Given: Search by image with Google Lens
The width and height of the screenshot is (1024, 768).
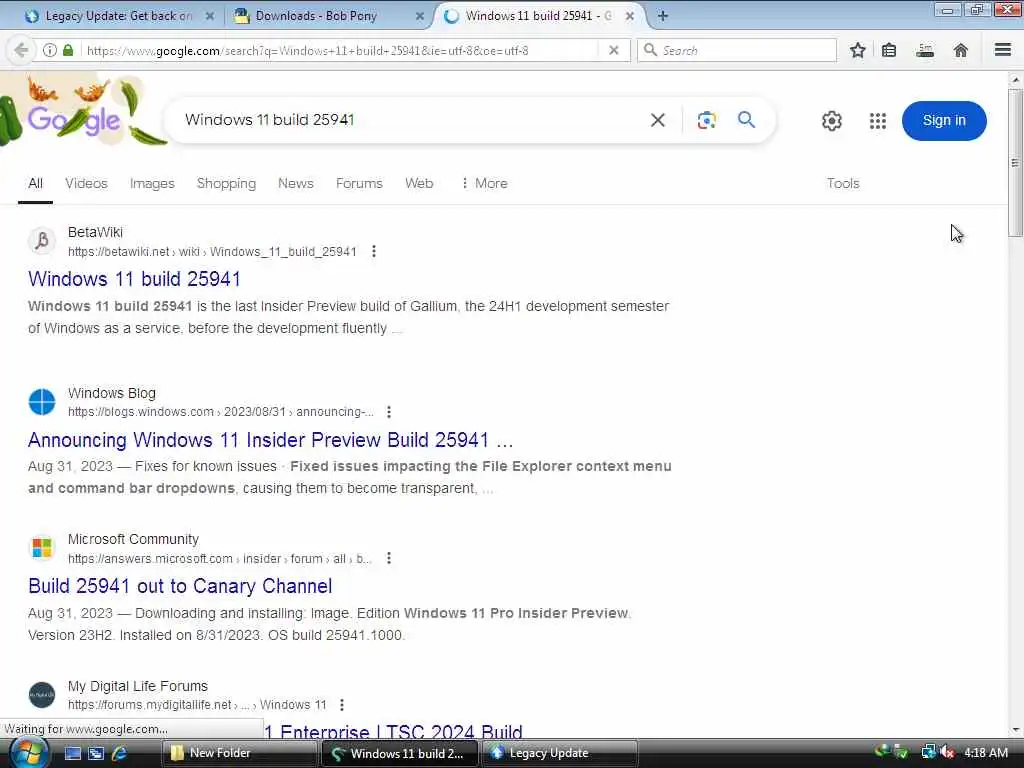Looking at the screenshot, I should 707,120.
